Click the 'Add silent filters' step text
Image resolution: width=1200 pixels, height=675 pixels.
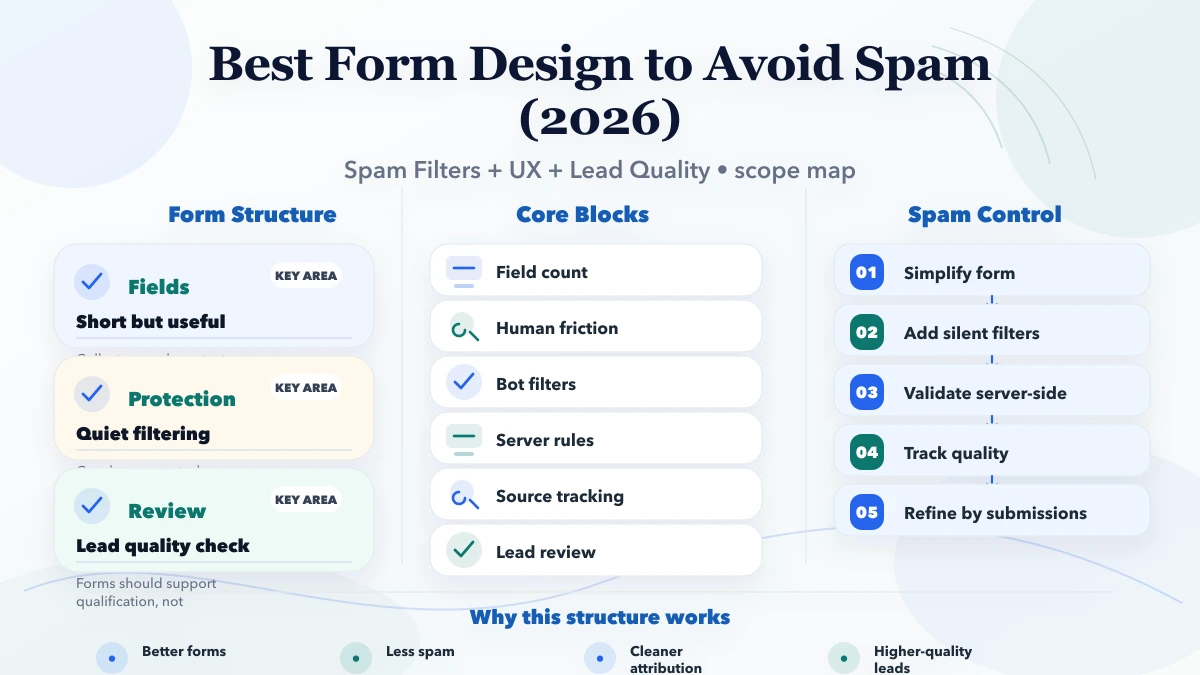coord(972,333)
